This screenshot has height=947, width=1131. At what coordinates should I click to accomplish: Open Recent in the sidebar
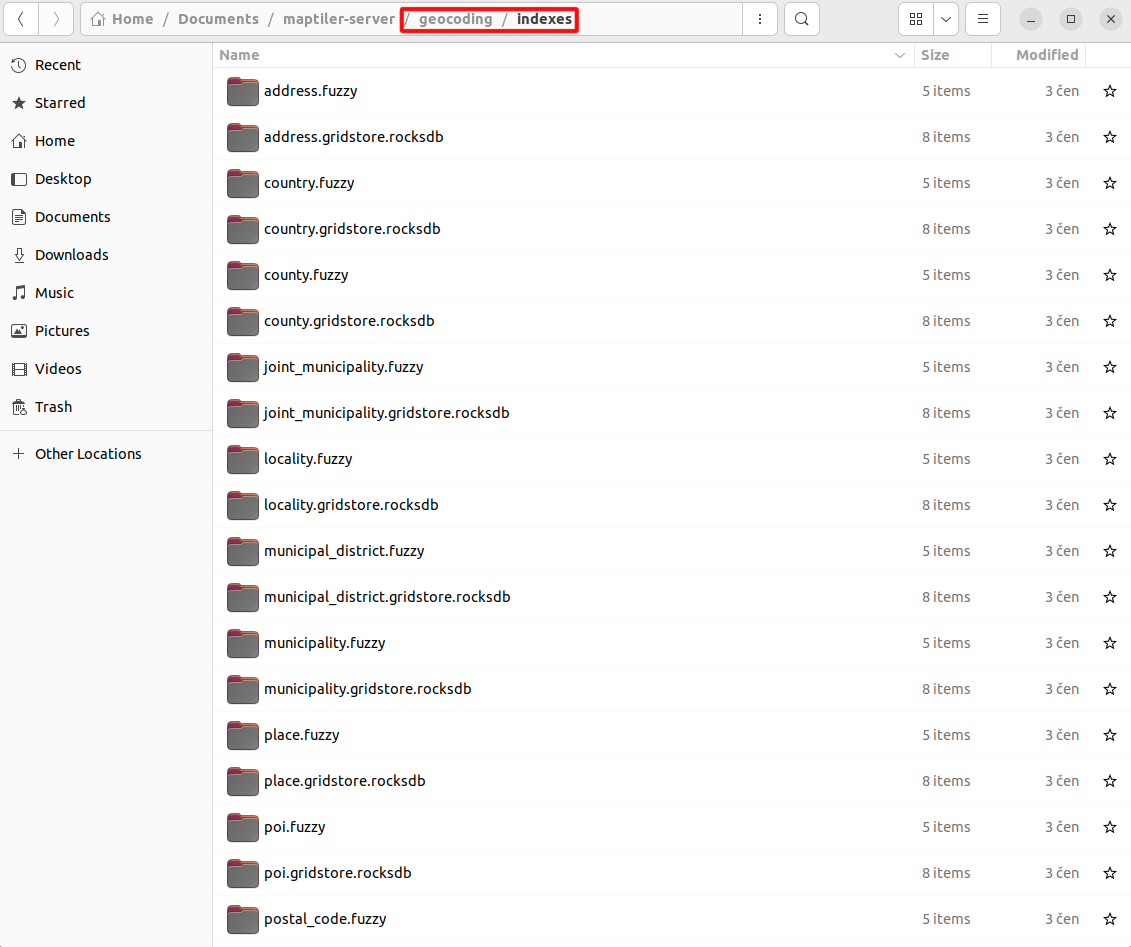point(106,65)
